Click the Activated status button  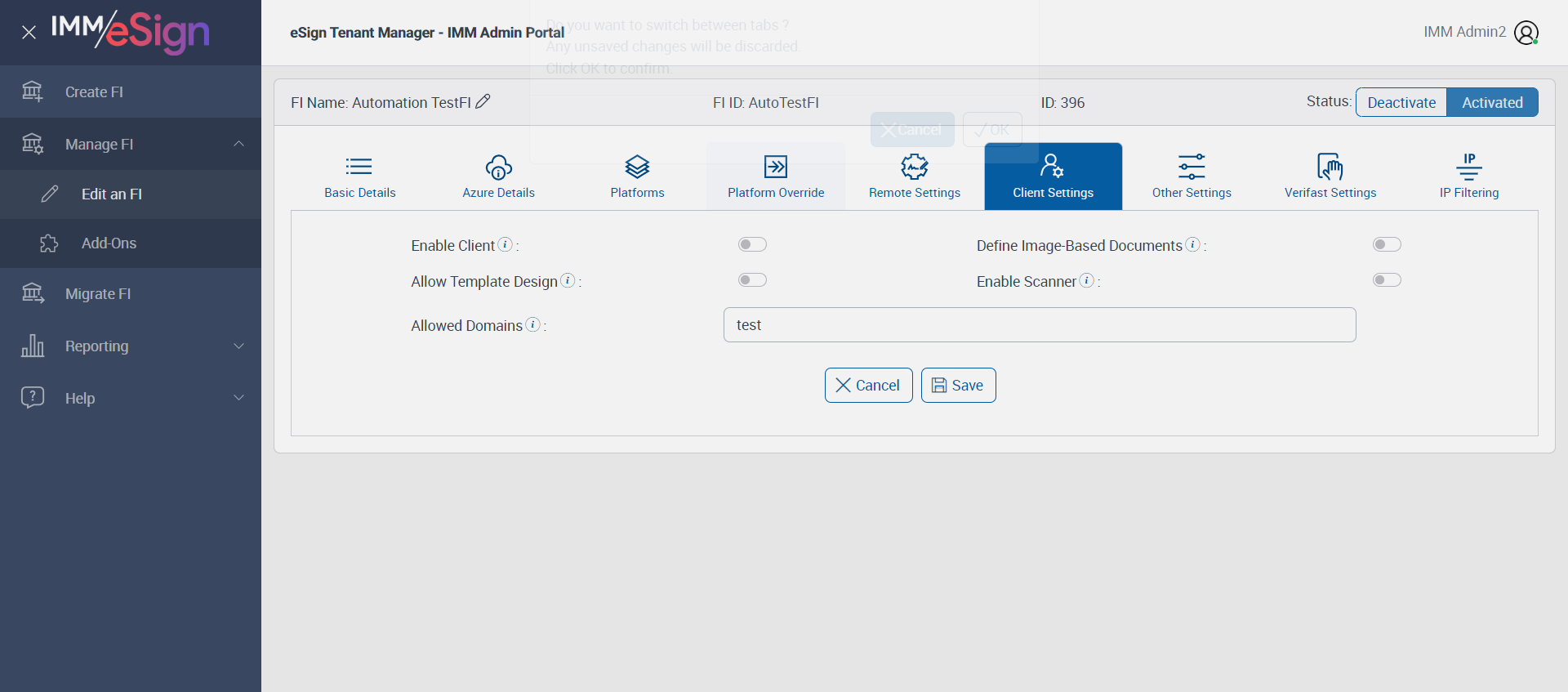[x=1492, y=102]
